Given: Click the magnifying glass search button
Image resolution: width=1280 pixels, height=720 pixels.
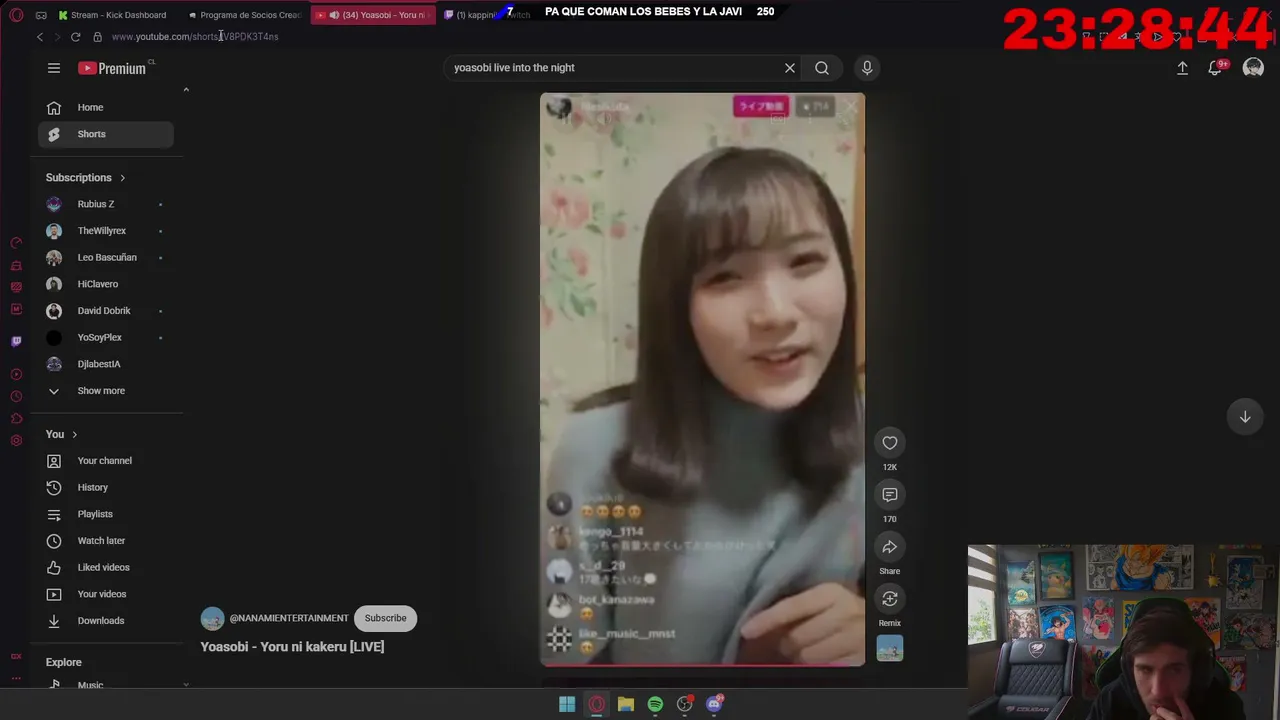Looking at the screenshot, I should 822,68.
